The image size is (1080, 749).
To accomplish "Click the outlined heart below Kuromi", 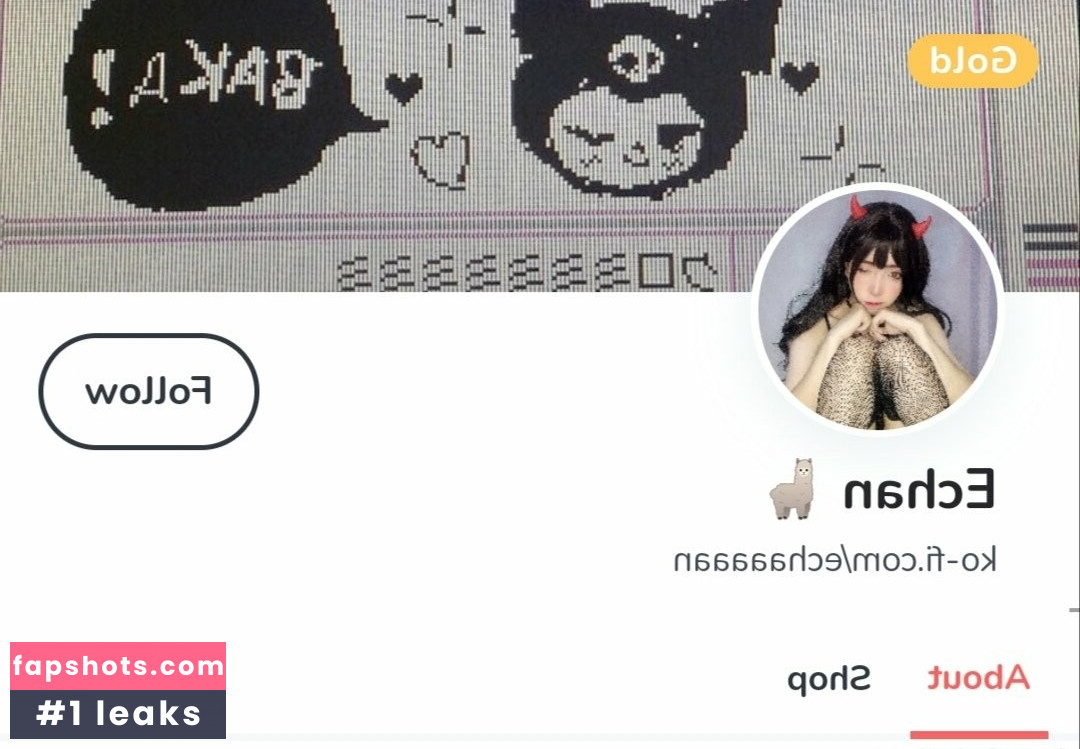I will tap(441, 161).
